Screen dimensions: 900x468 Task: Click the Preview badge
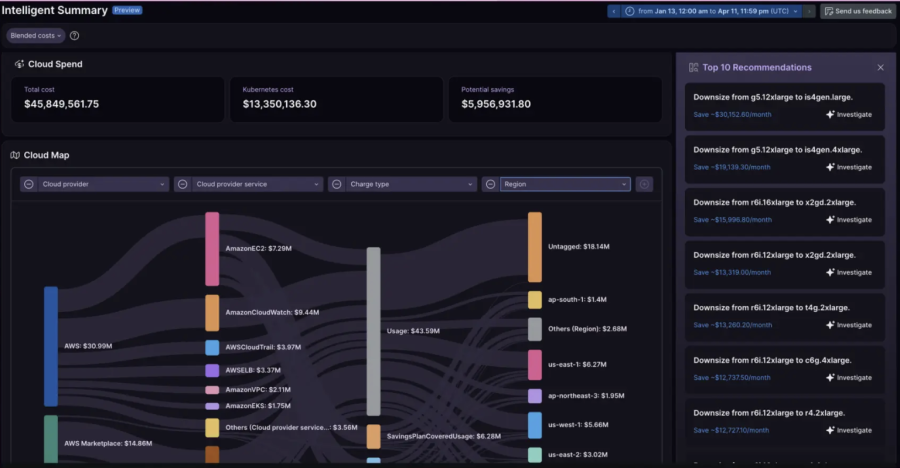tap(127, 10)
